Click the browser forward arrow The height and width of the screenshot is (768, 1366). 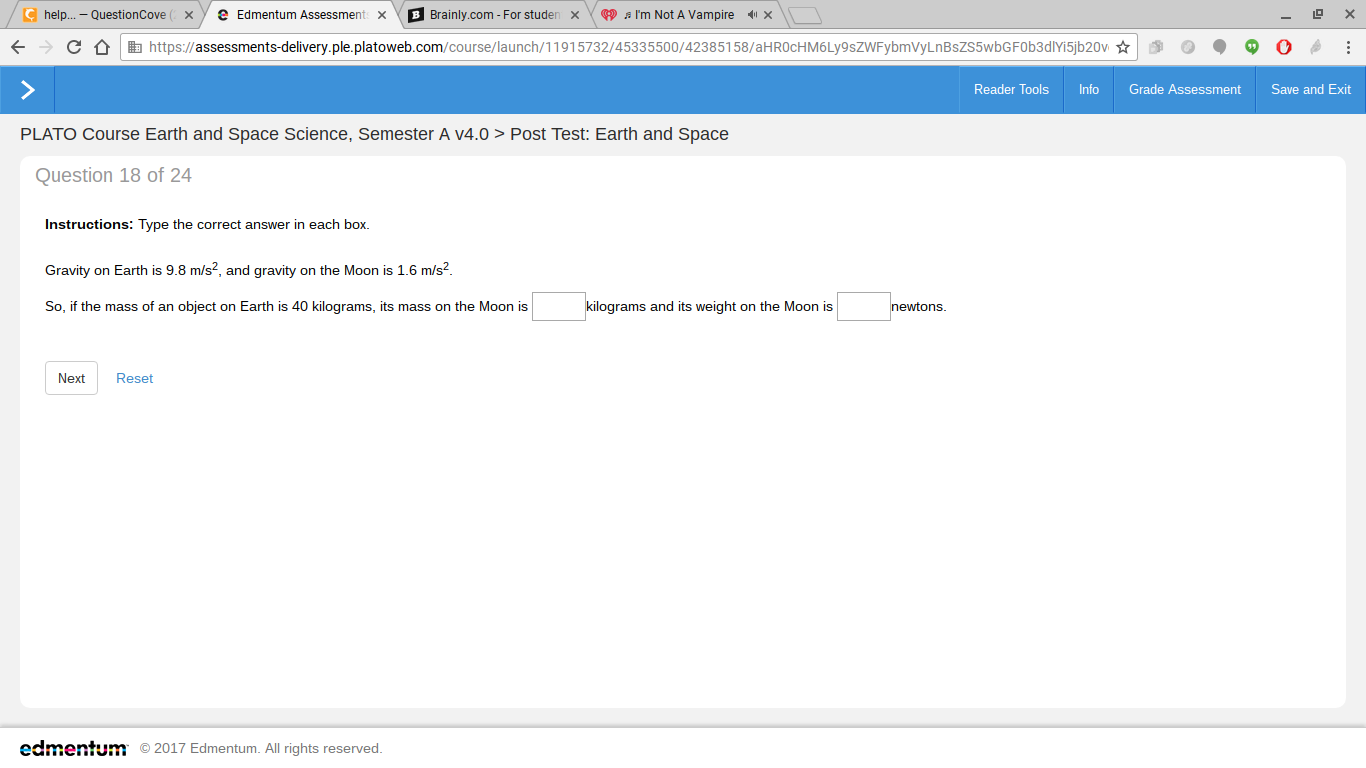[x=46, y=47]
